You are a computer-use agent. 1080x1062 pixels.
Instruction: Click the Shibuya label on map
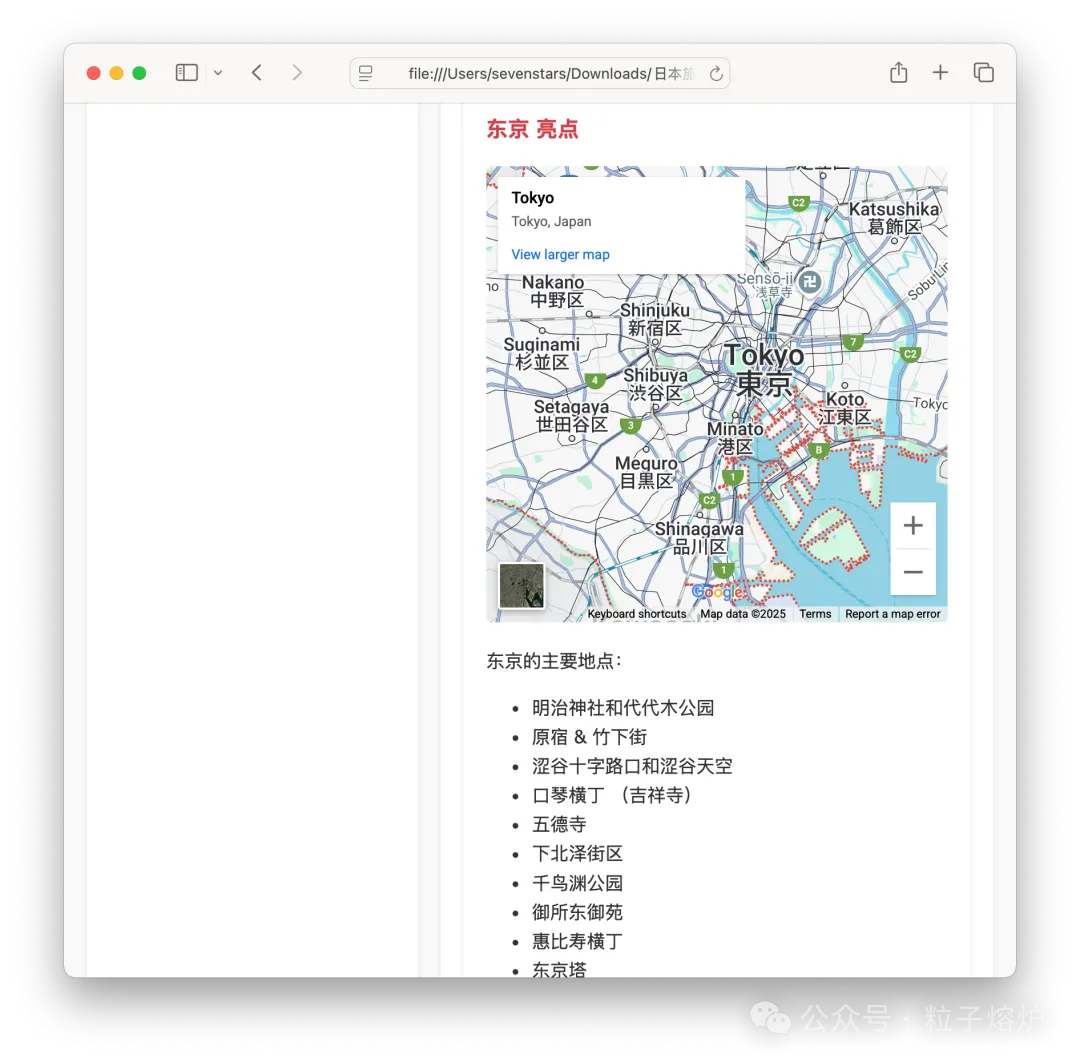655,384
